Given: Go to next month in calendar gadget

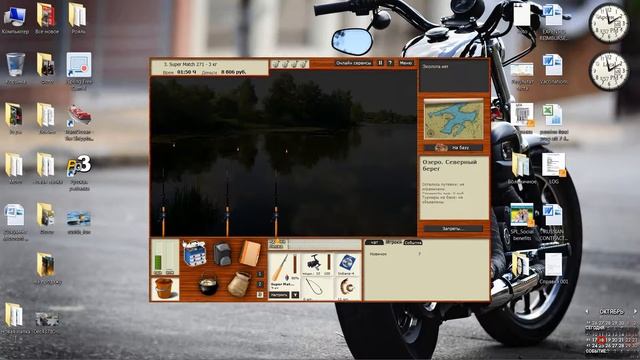Looking at the screenshot, I should point(635,311).
